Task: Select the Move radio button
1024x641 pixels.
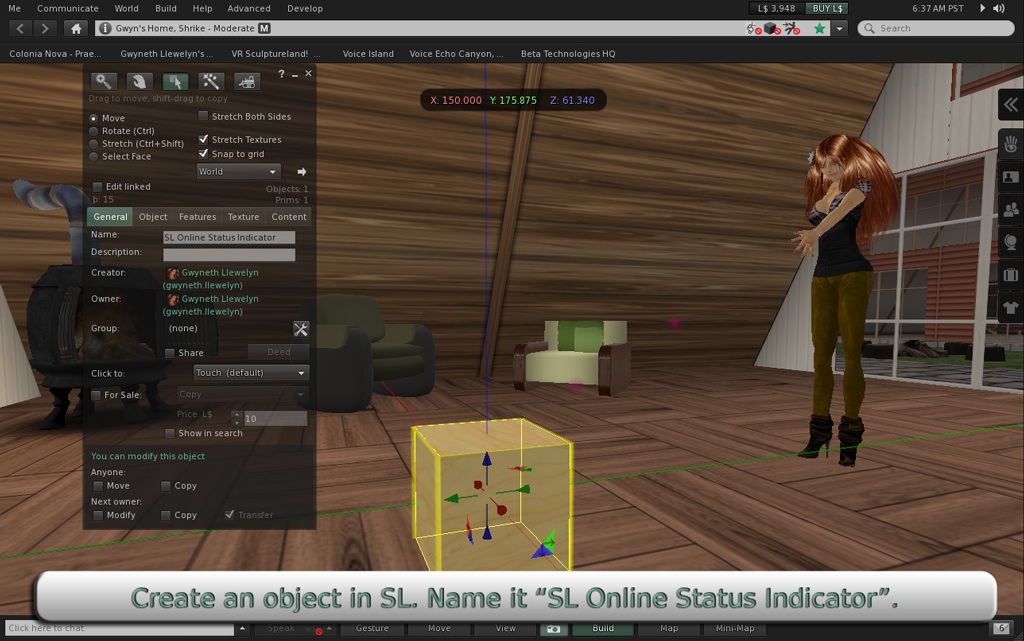Action: (x=93, y=118)
